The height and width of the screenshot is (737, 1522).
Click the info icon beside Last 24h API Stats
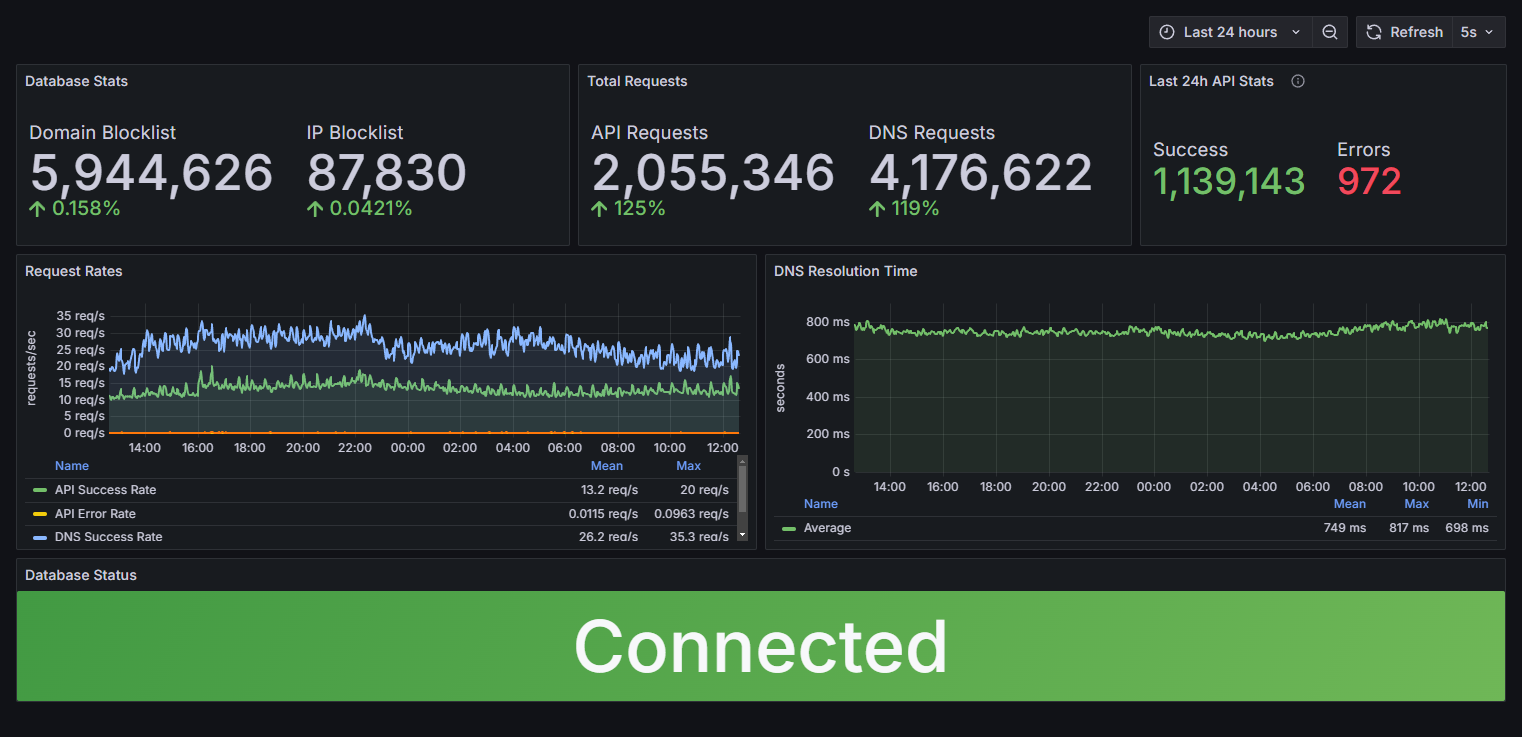[1298, 81]
